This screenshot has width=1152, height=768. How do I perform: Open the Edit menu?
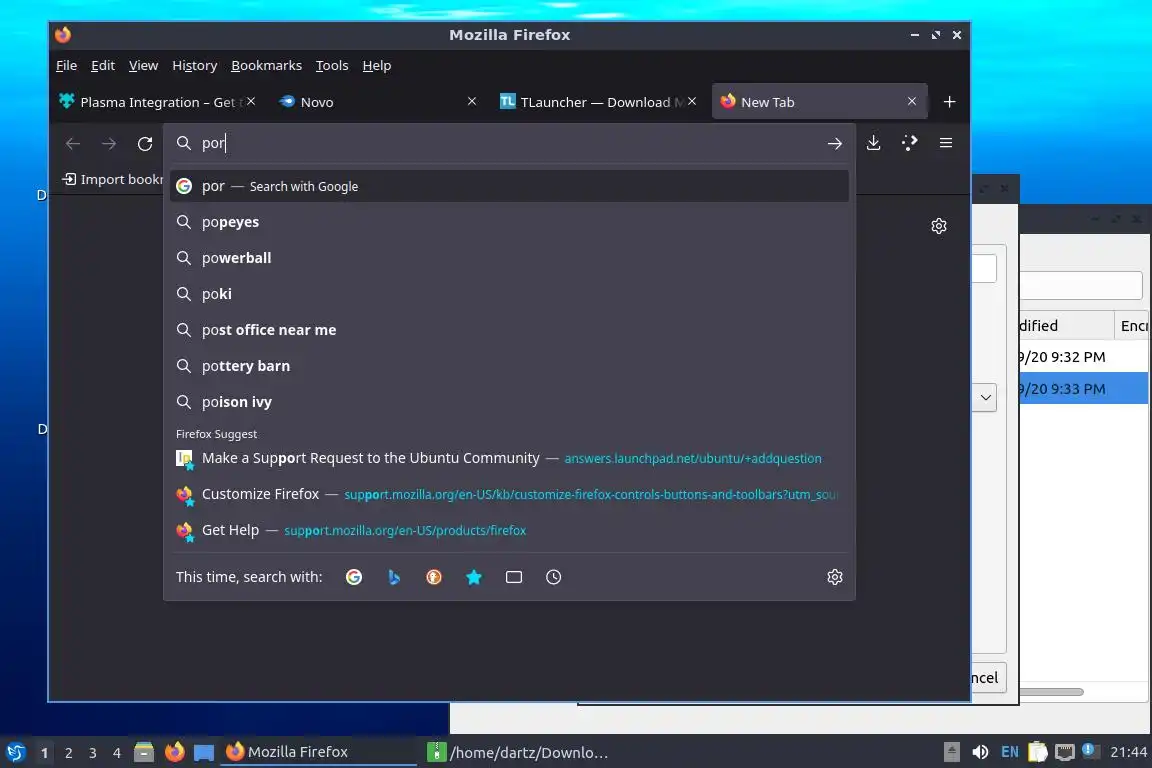tap(103, 65)
